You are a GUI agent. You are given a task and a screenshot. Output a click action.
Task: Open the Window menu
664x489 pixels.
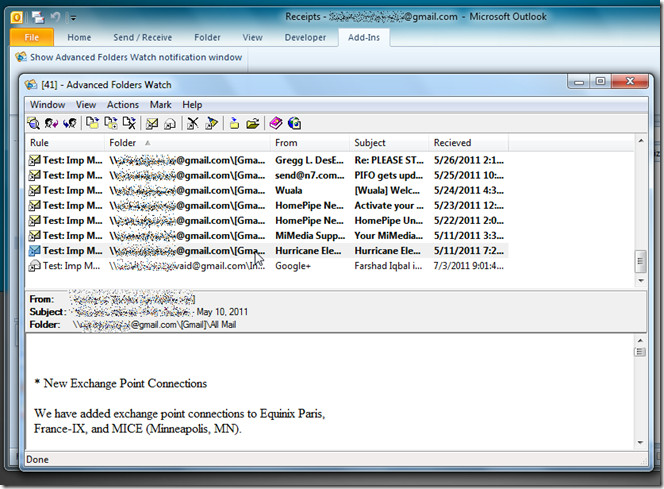click(47, 105)
